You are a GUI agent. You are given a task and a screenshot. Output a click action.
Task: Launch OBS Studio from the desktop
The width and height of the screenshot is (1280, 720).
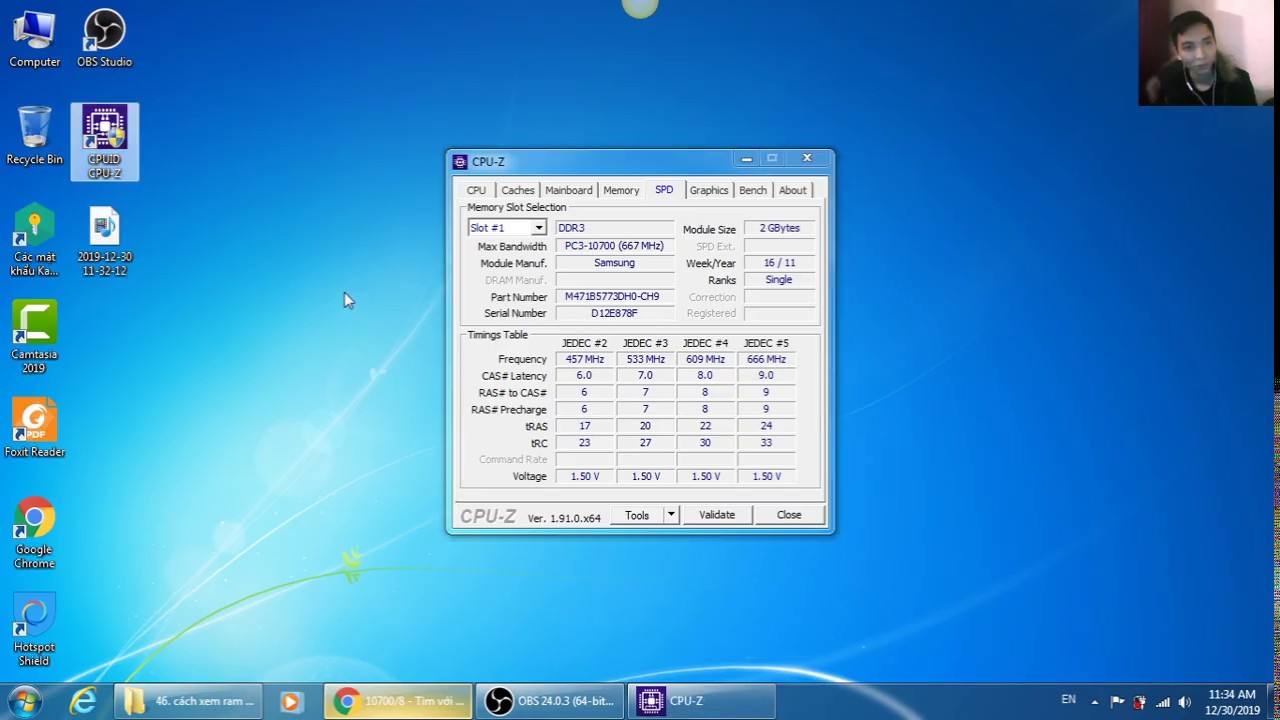point(104,39)
